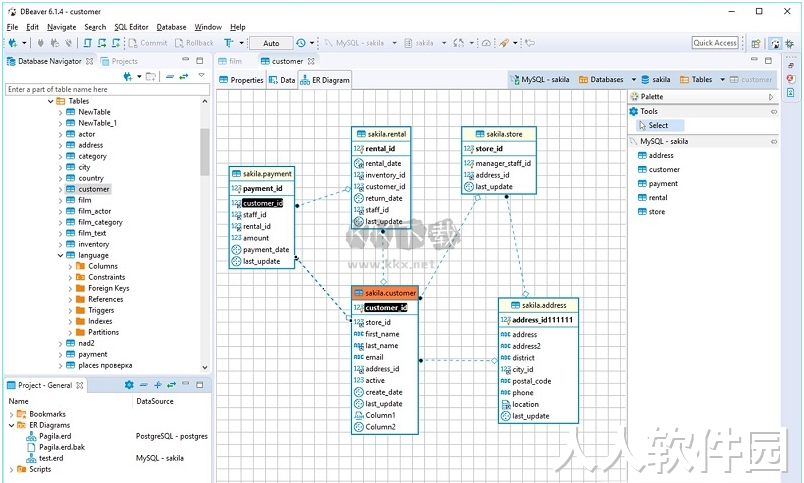Click link with editor arrows in Database Navigator
This screenshot has width=804, height=483.
[184, 76]
